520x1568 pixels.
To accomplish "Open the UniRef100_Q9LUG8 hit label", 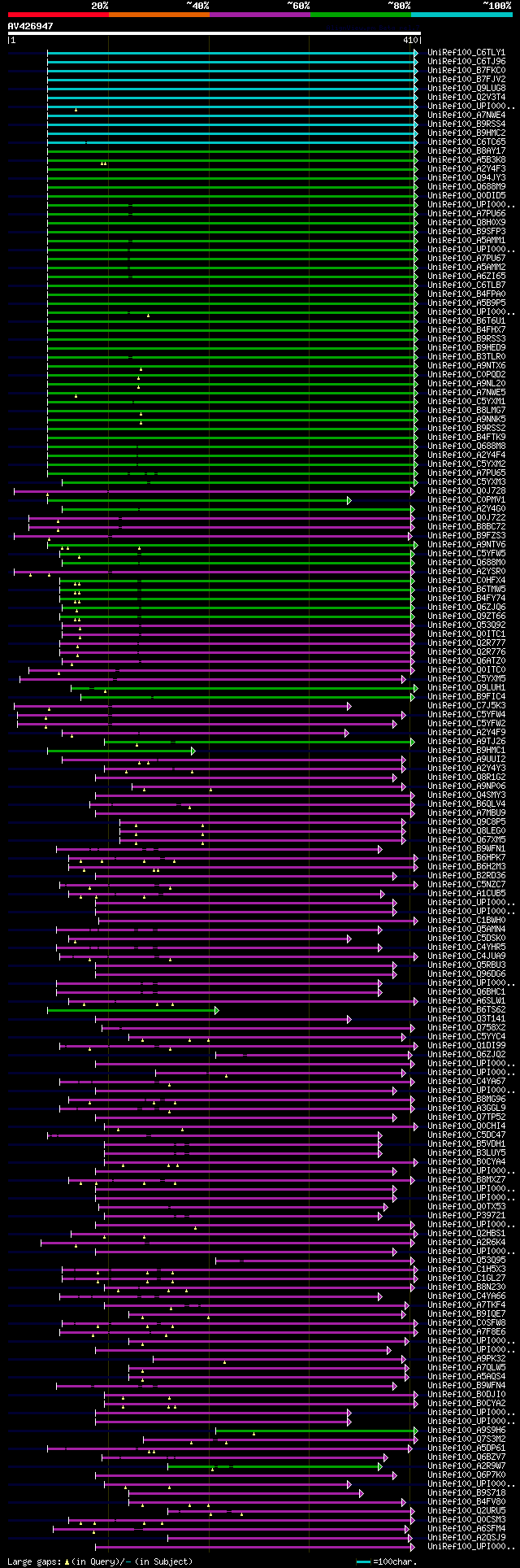I will click(466, 88).
